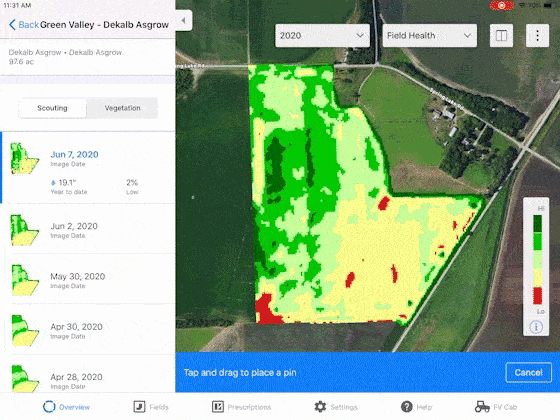Go back using the Back chevron
Viewport: 560px width, 420px height.
pyautogui.click(x=12, y=25)
